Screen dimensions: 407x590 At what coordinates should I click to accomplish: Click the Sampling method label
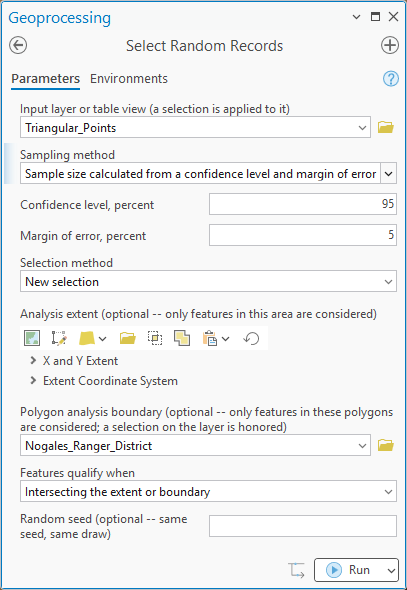tap(67, 155)
